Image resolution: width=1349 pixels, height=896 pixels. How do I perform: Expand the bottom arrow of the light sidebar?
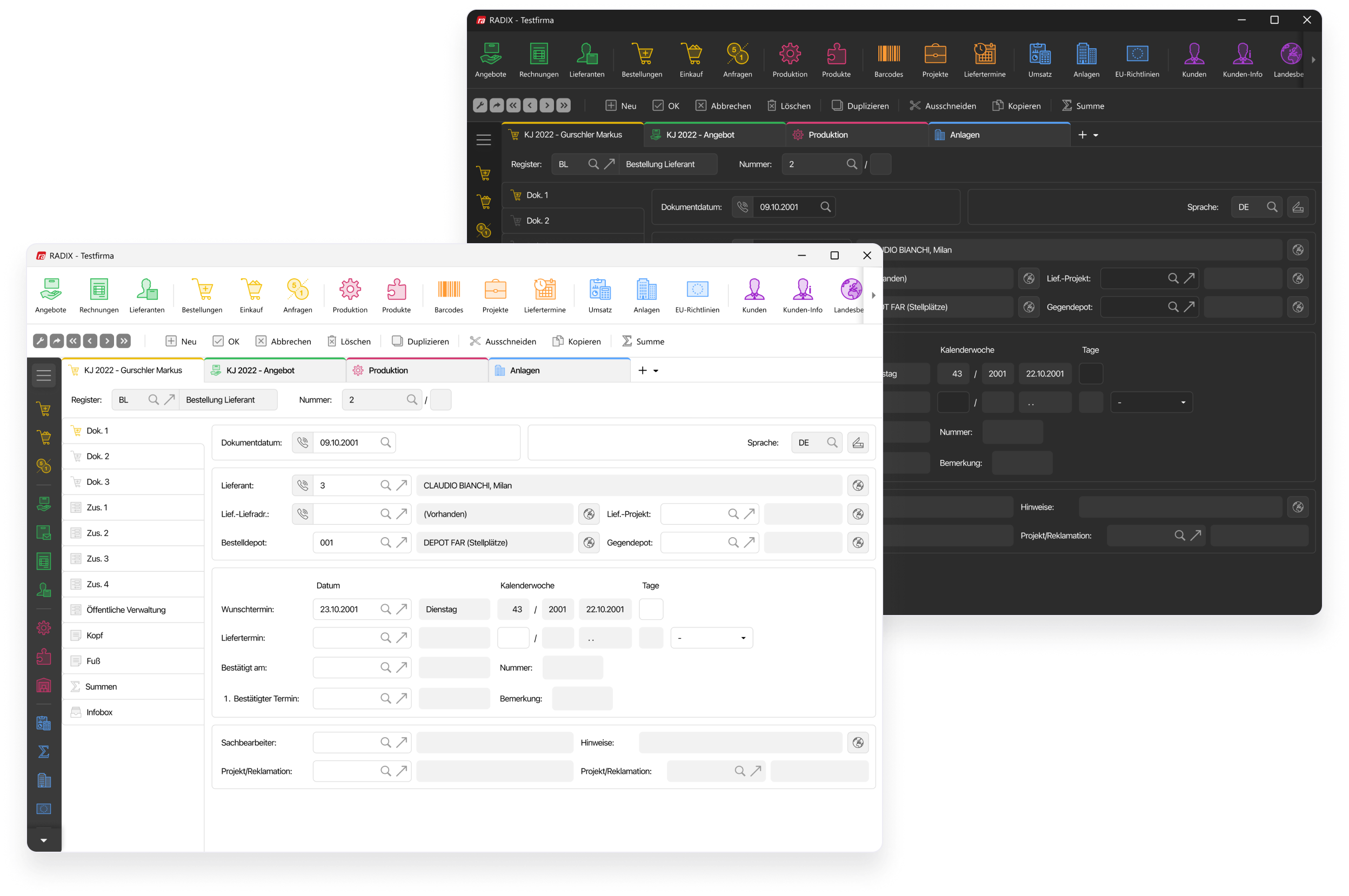pyautogui.click(x=44, y=840)
